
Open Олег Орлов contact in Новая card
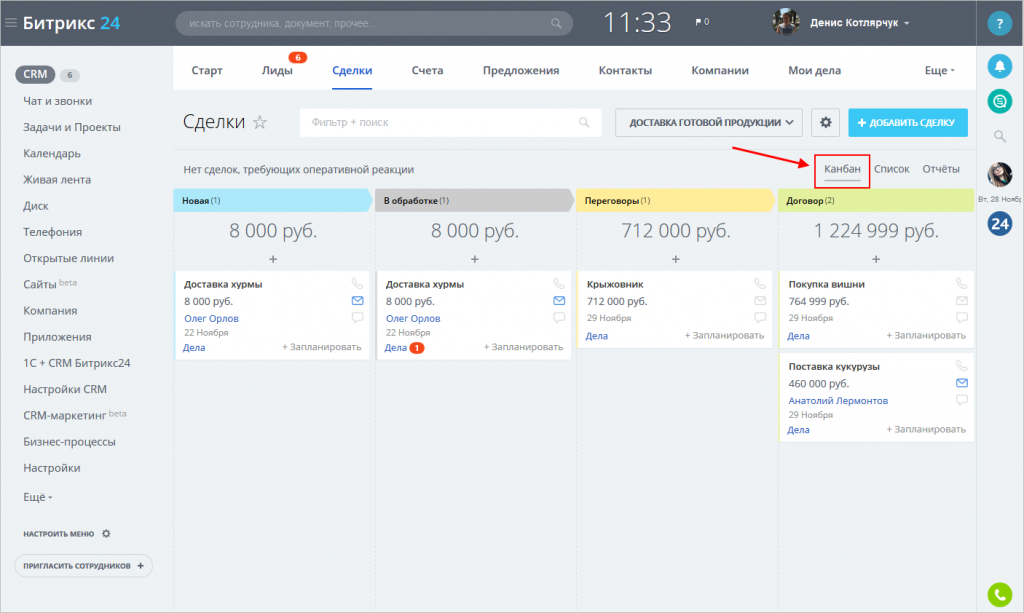[211, 319]
